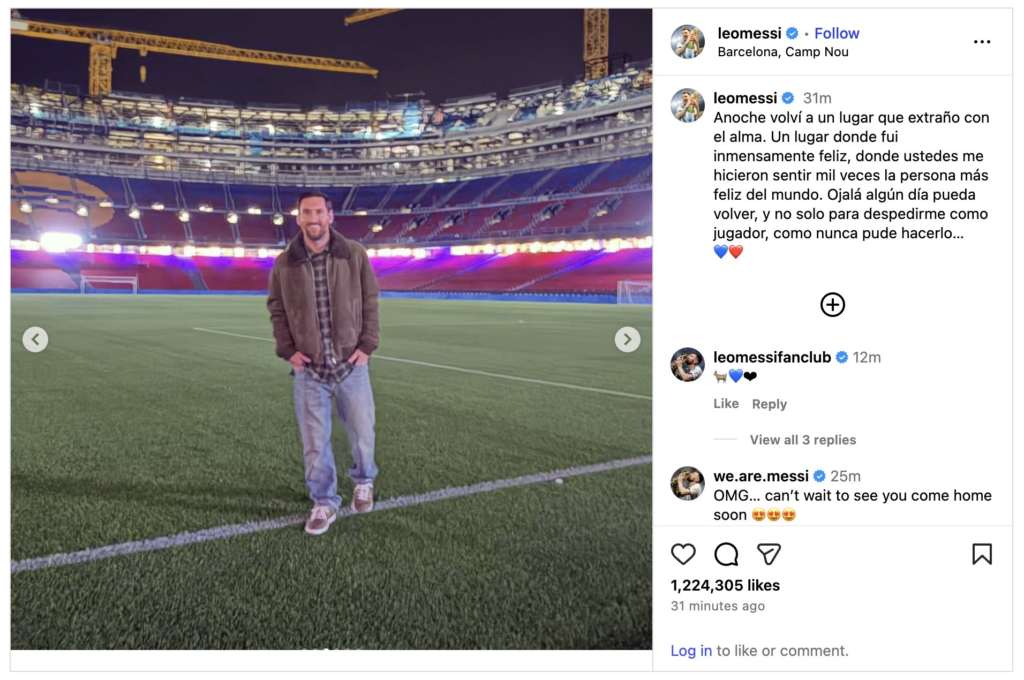Load more comments with the plus icon
Screen dimensions: 1024x680
pyautogui.click(x=832, y=305)
